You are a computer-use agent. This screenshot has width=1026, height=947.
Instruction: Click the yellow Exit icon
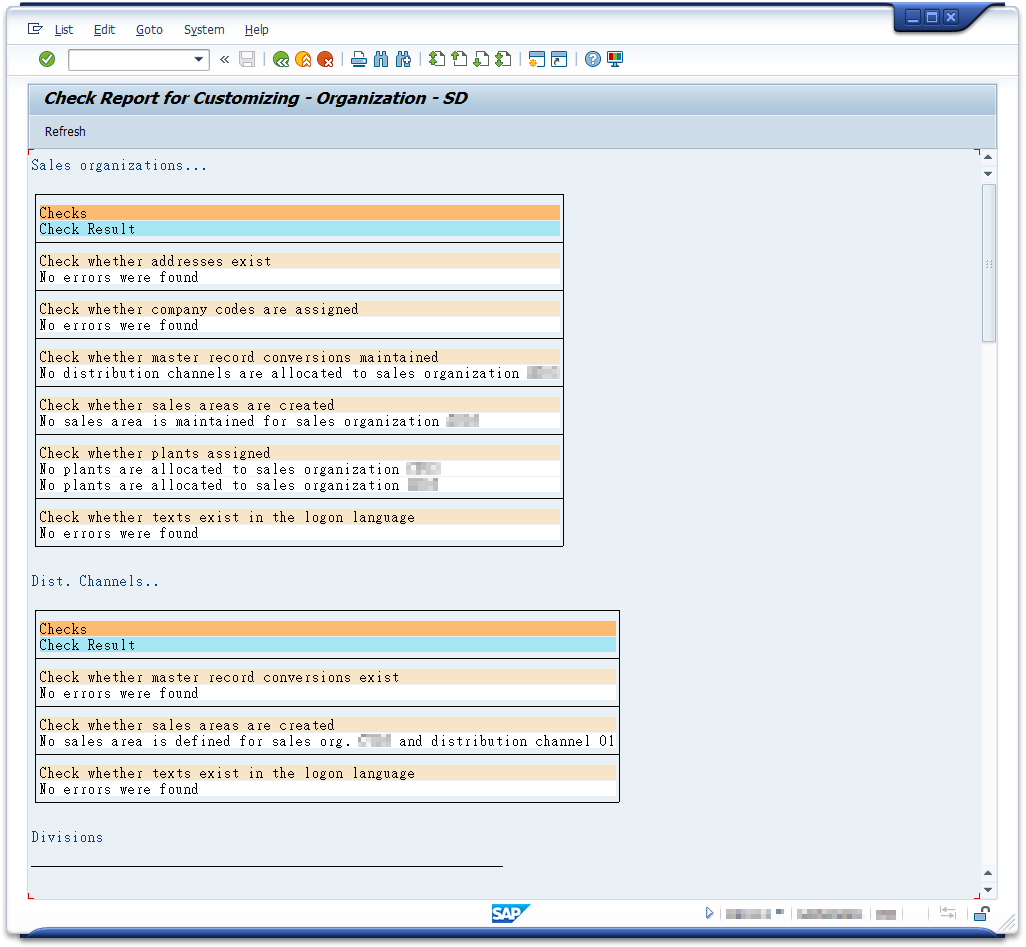[303, 60]
